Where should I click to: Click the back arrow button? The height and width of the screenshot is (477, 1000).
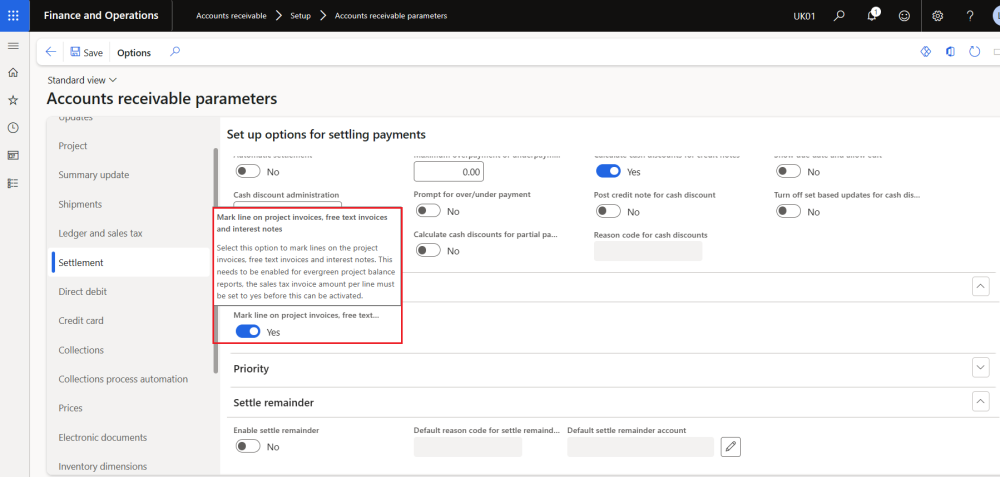coord(51,52)
